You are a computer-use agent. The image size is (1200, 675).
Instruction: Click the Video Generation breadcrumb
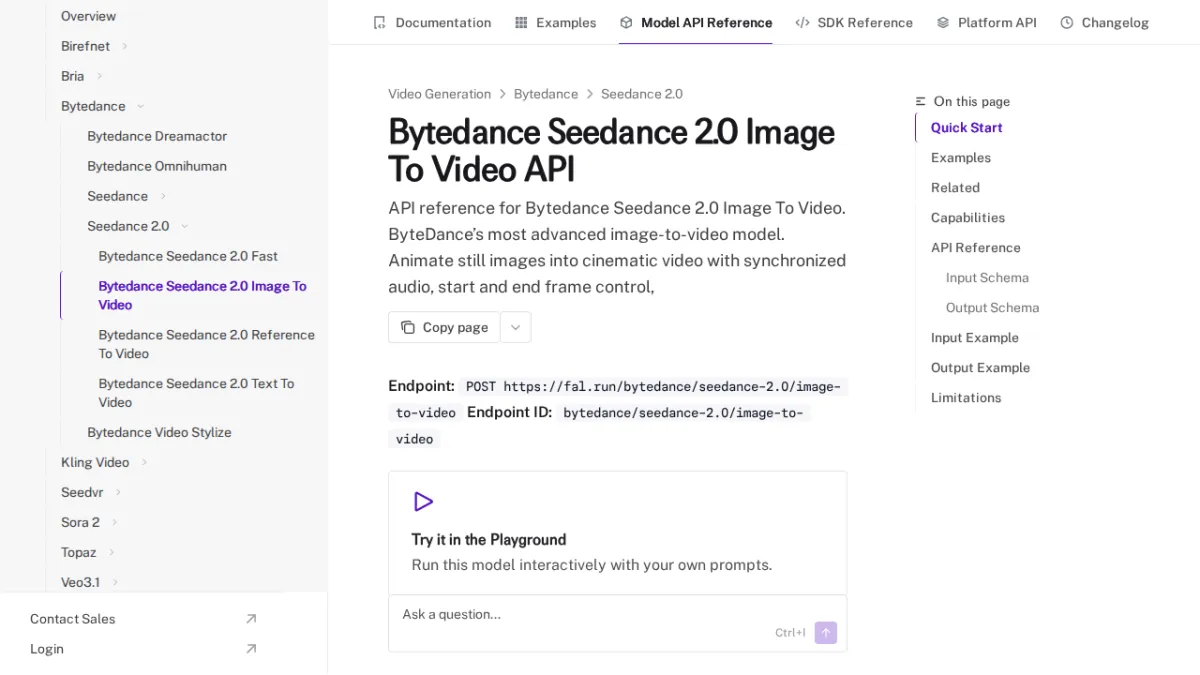tap(439, 94)
